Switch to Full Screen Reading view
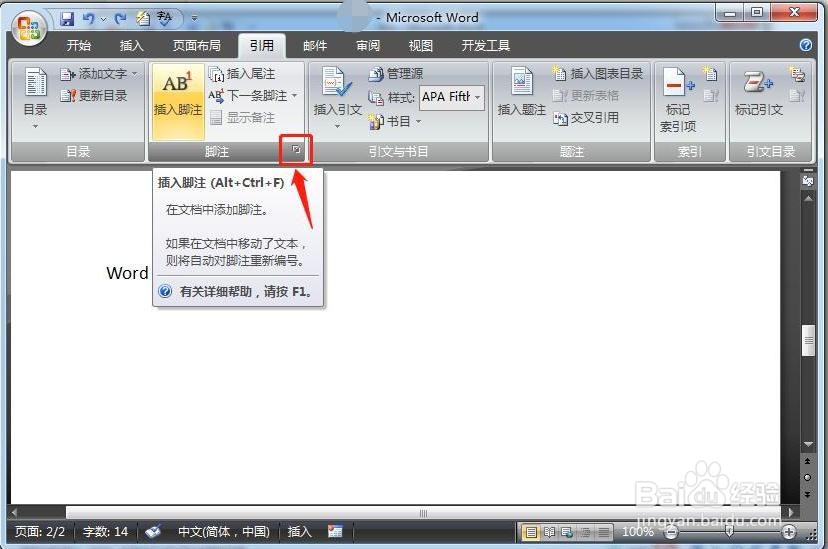Screen dimensions: 828x549 click(x=549, y=532)
